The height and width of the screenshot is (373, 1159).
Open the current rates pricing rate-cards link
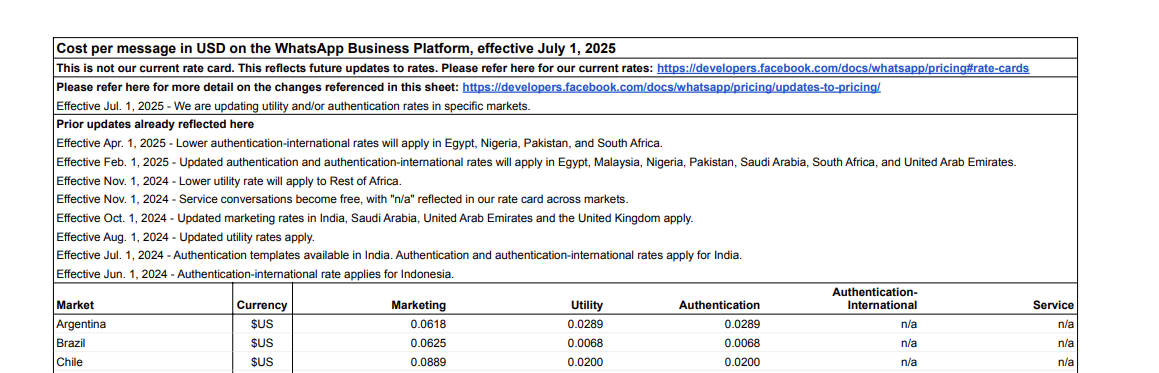click(x=843, y=69)
